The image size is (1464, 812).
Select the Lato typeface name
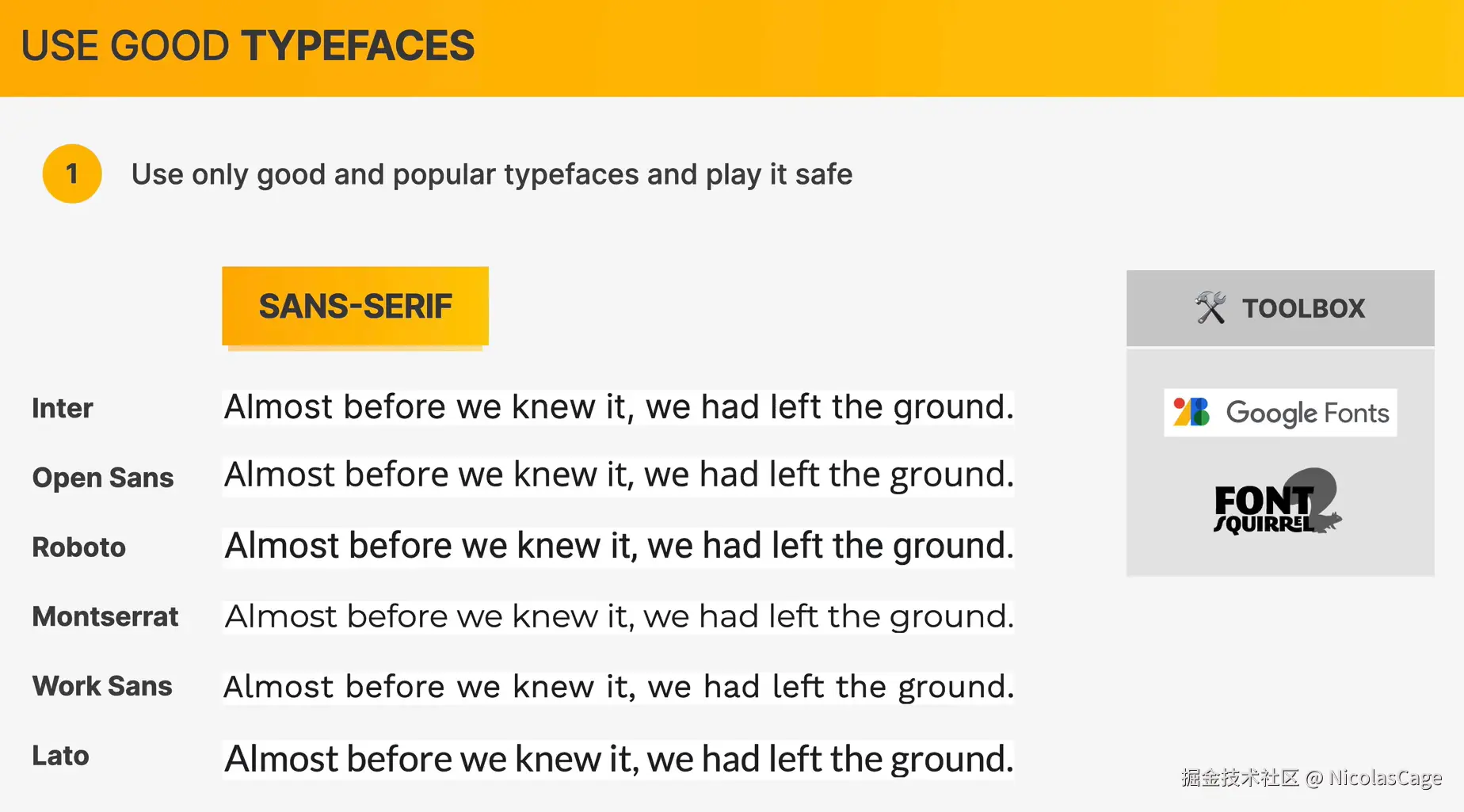tap(60, 755)
